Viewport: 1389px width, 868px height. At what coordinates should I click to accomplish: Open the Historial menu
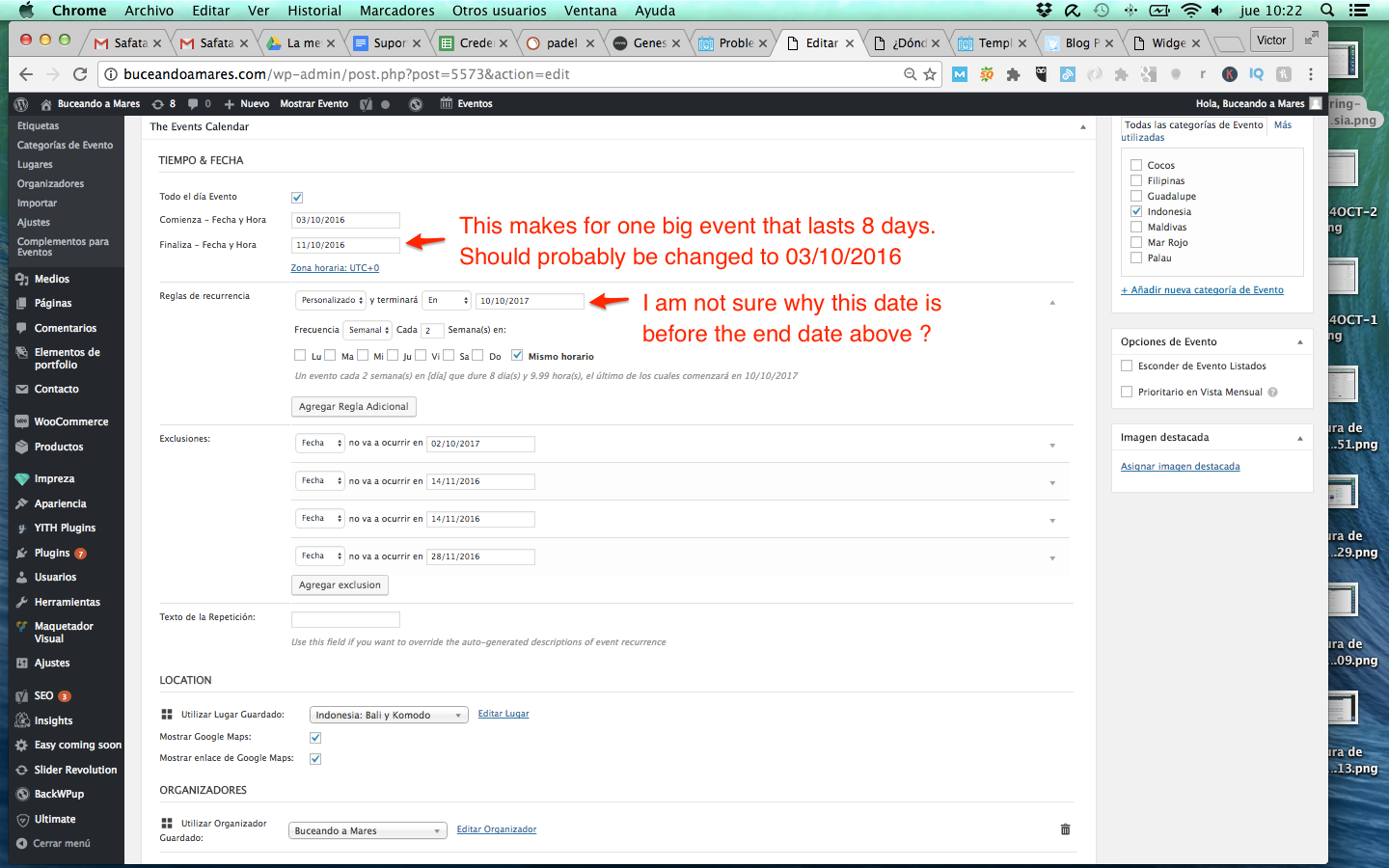[314, 11]
